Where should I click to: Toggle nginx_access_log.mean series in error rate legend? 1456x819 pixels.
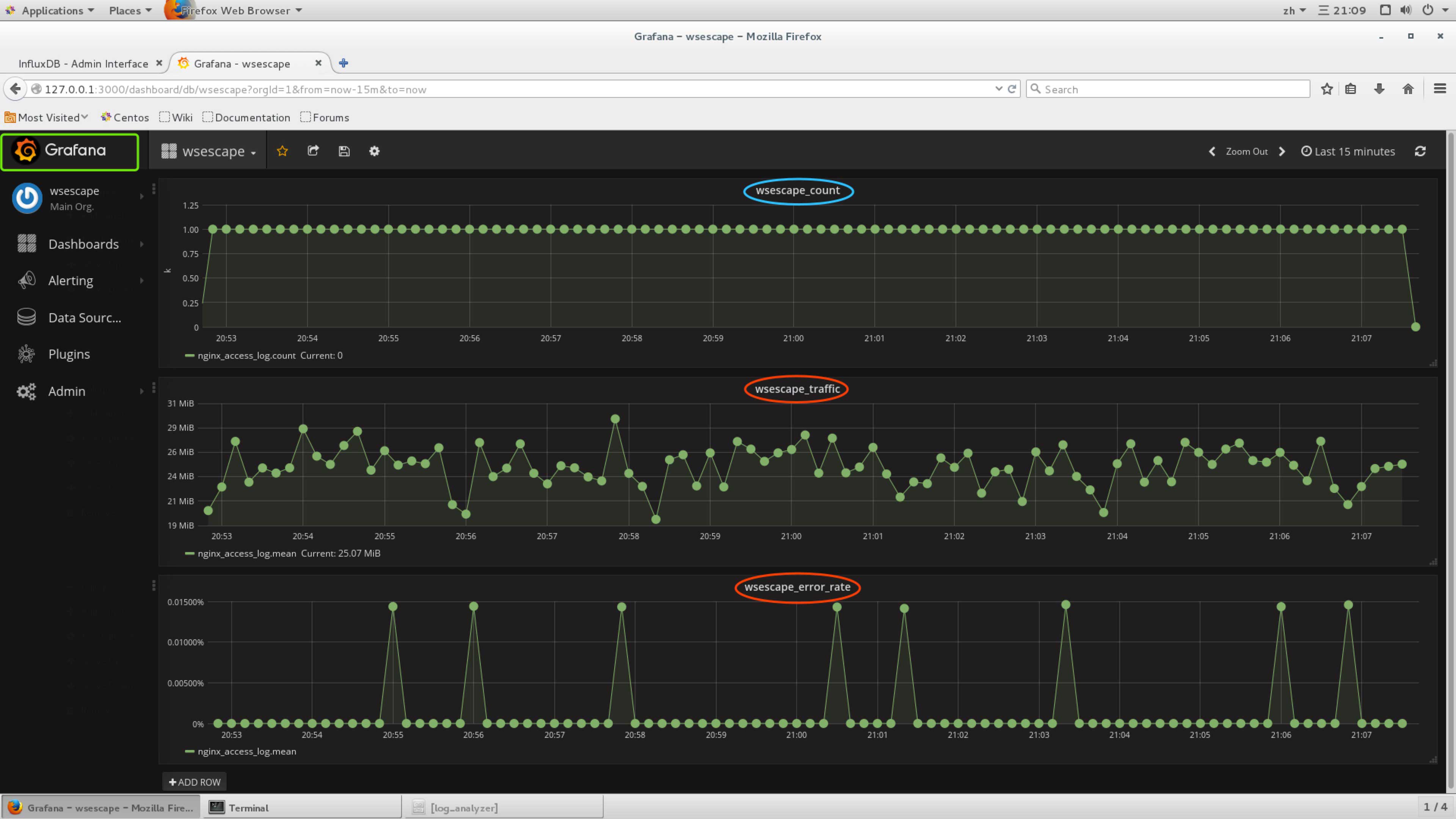[x=246, y=751]
